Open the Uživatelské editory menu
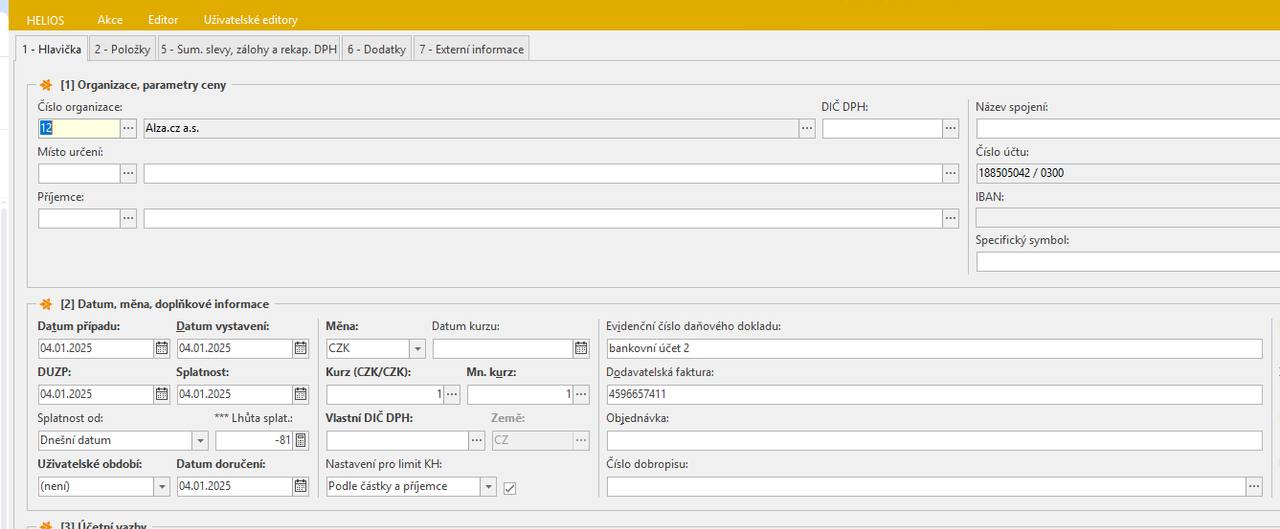 (x=250, y=20)
